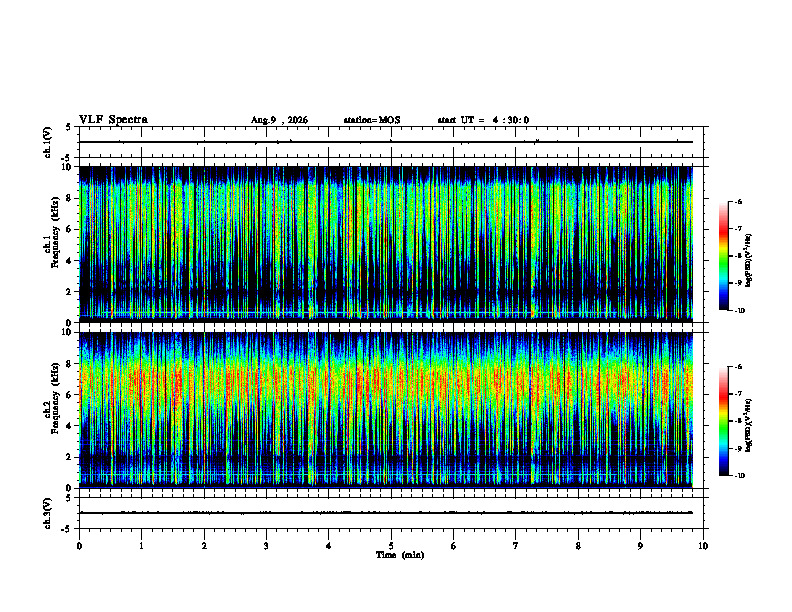Image resolution: width=792 pixels, height=612 pixels.
Task: Click the "-6" value on ch.1 color bar
Action: tap(738, 201)
